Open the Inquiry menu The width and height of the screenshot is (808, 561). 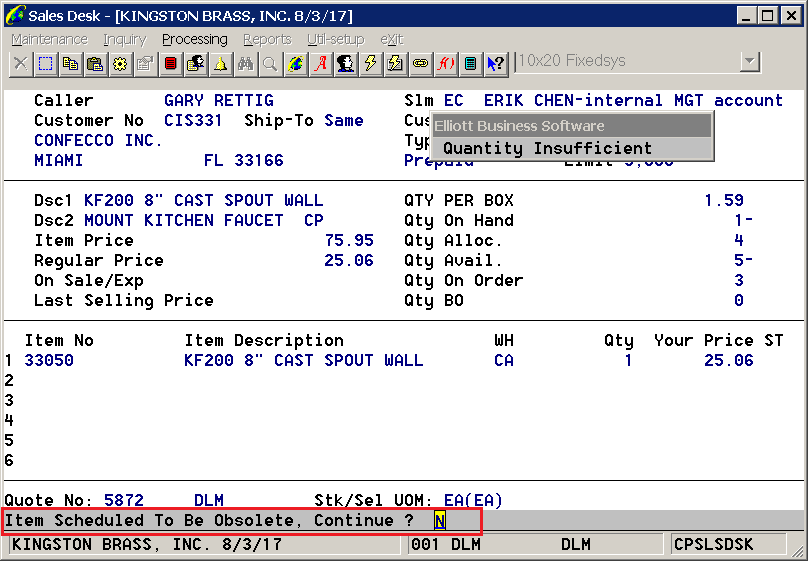pos(125,40)
